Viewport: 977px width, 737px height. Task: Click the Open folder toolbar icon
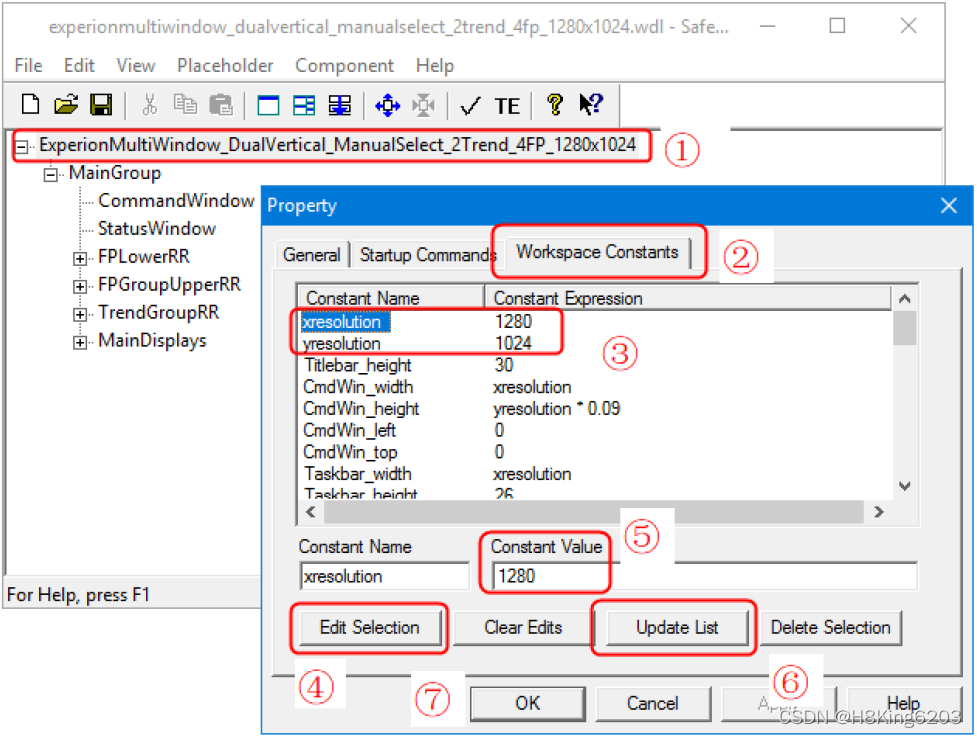[66, 105]
